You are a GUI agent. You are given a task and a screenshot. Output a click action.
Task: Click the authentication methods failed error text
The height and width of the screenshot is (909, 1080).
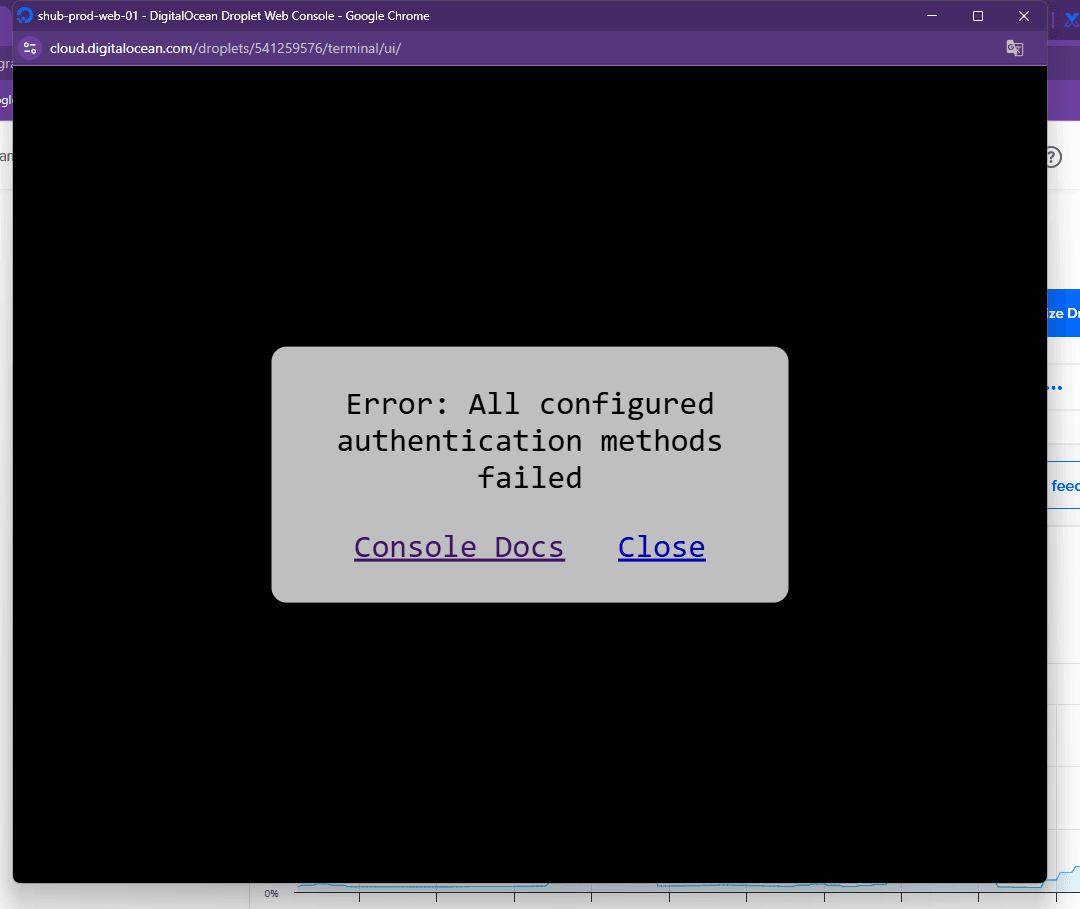(x=529, y=441)
